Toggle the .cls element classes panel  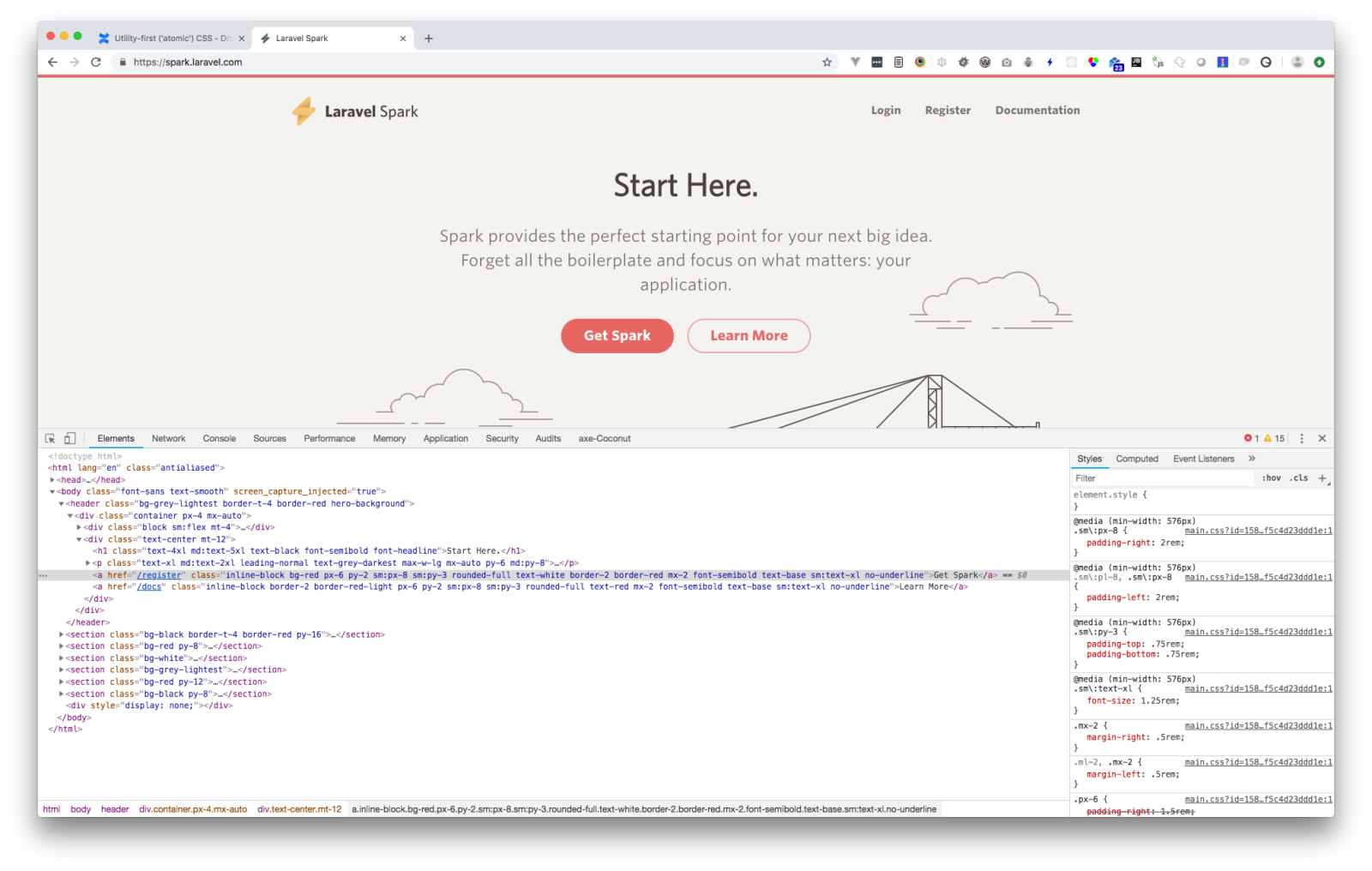pyautogui.click(x=1299, y=478)
